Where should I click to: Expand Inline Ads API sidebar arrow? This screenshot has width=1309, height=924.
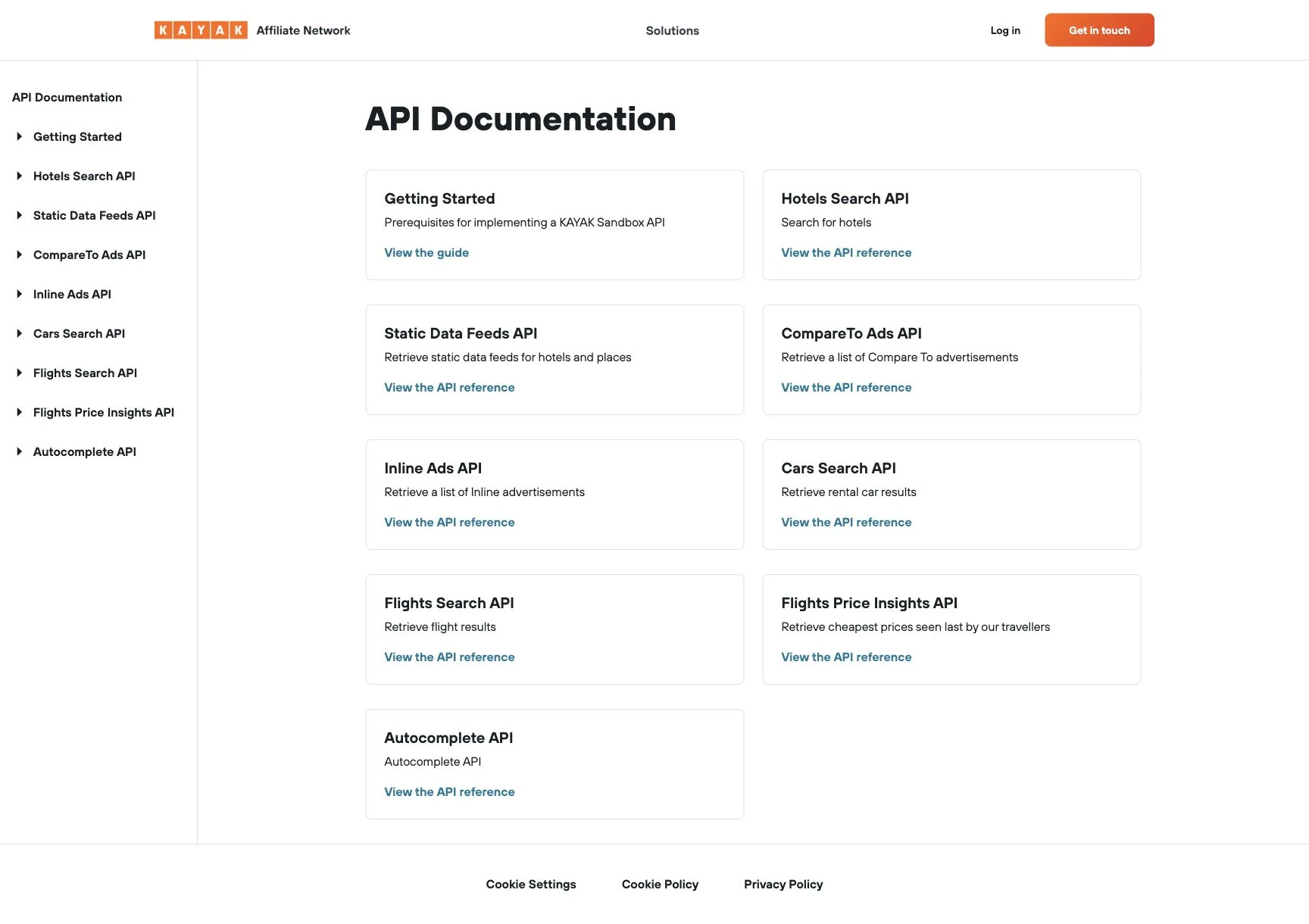tap(20, 294)
